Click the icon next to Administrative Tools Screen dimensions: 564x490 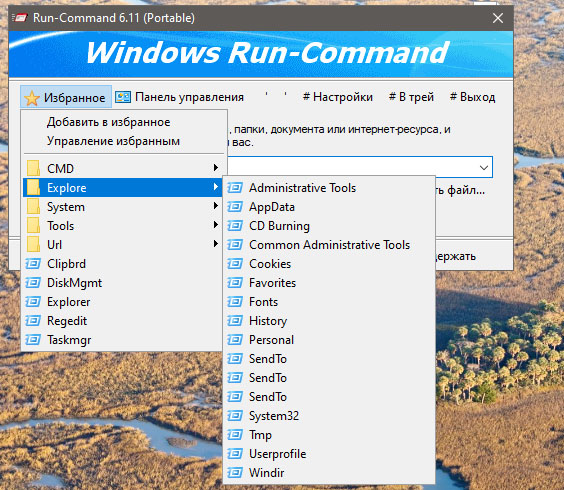(x=235, y=187)
